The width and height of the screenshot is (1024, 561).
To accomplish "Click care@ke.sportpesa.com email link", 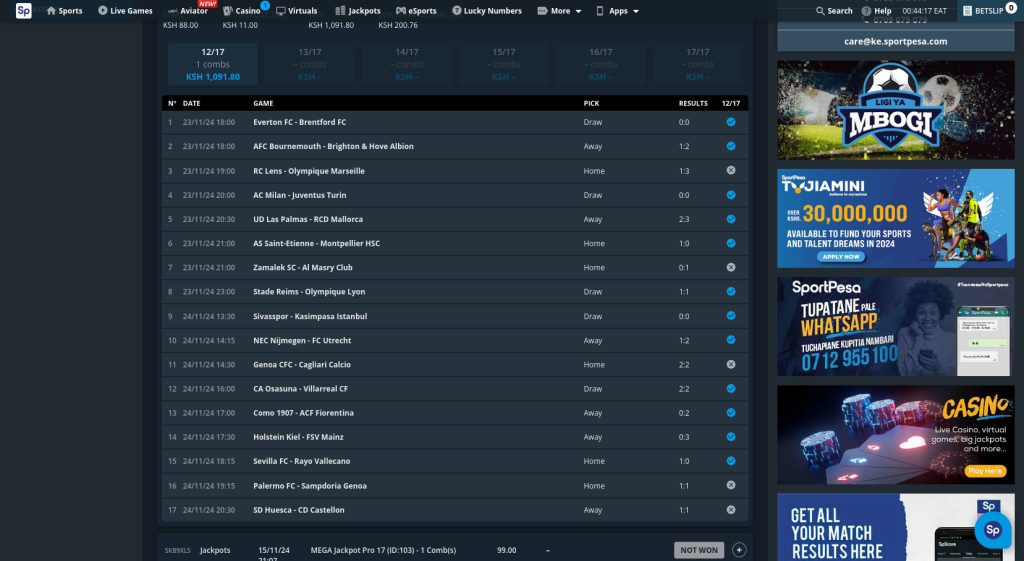I will (x=895, y=41).
